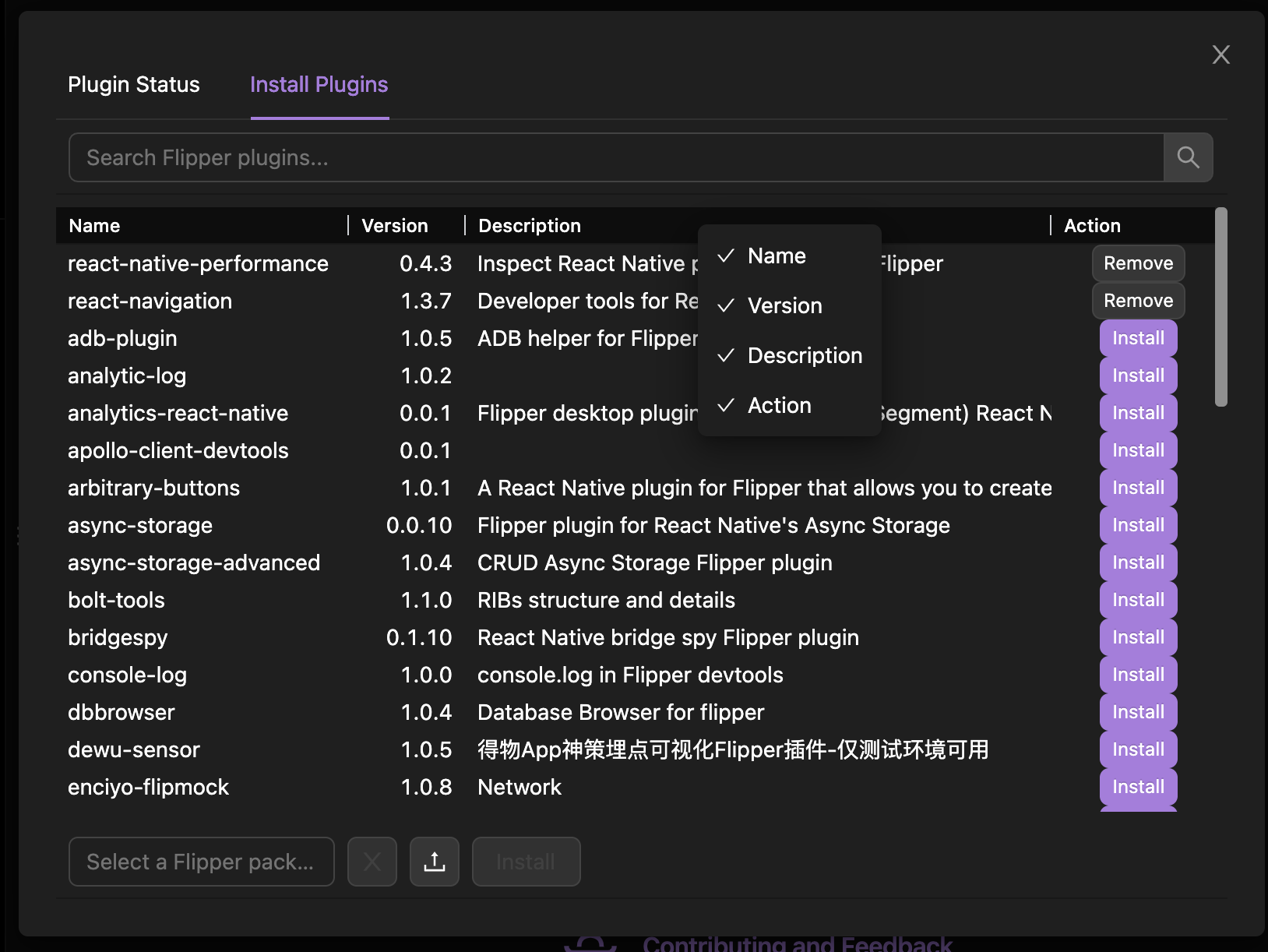Remove the react-native-performance plugin
The width and height of the screenshot is (1268, 952).
point(1138,263)
